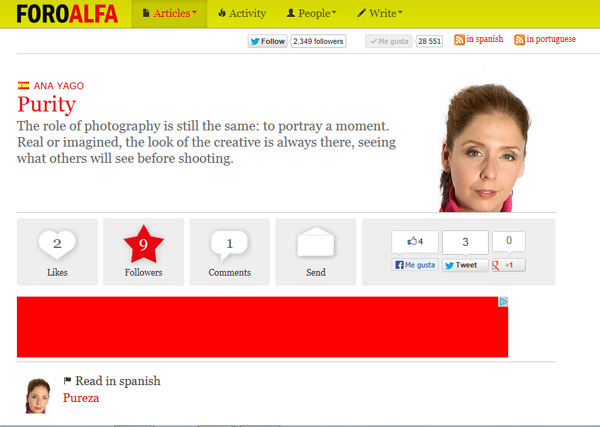
Task: Click the RSS icon for Spanish feed
Action: 459,40
